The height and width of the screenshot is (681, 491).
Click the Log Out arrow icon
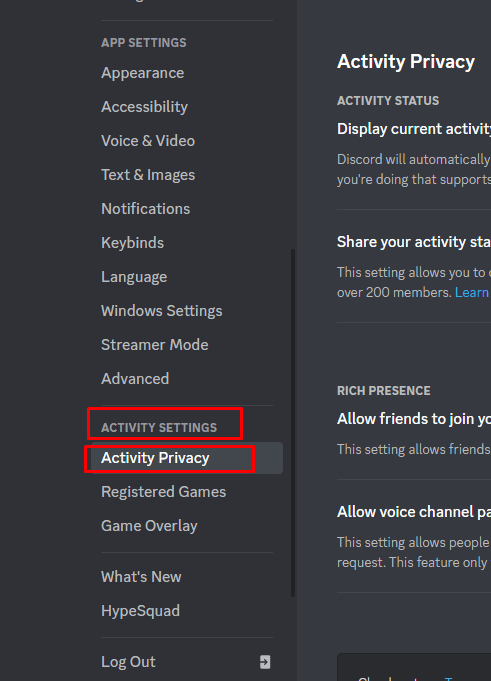(x=265, y=662)
